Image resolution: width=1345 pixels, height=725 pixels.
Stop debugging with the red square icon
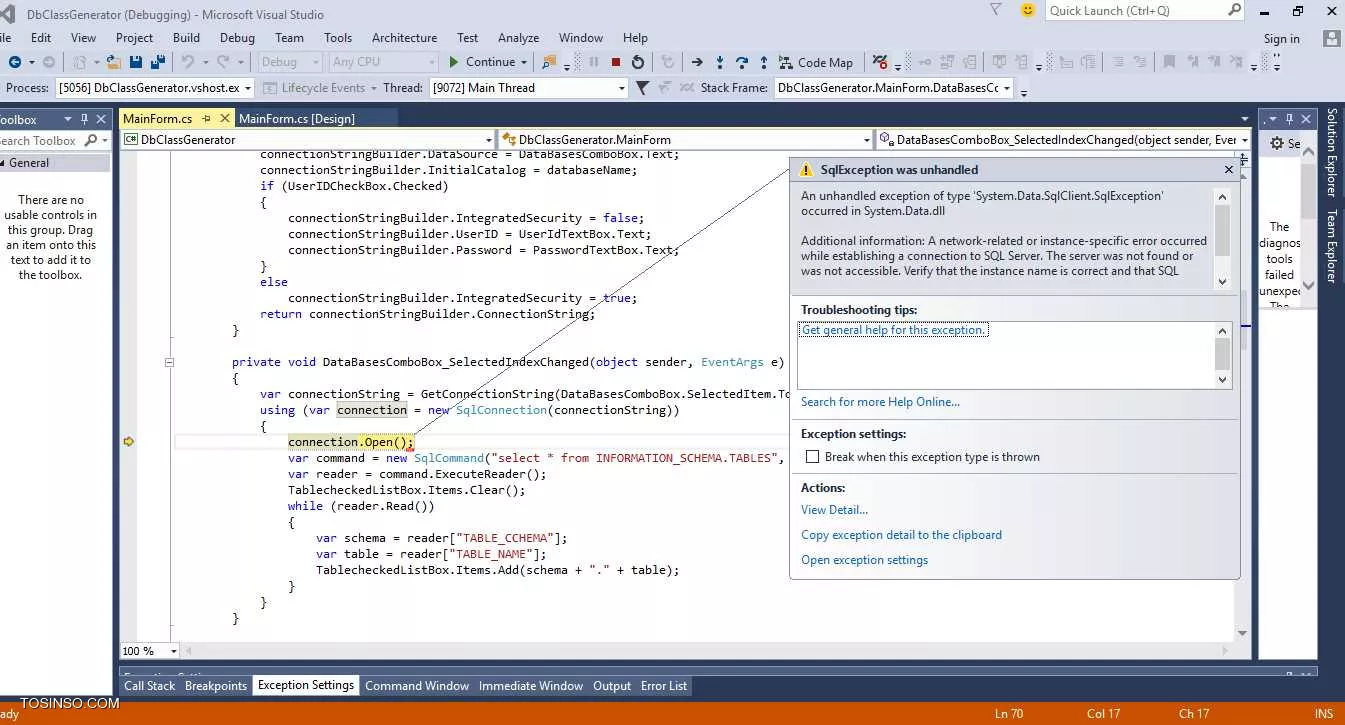pyautogui.click(x=616, y=62)
